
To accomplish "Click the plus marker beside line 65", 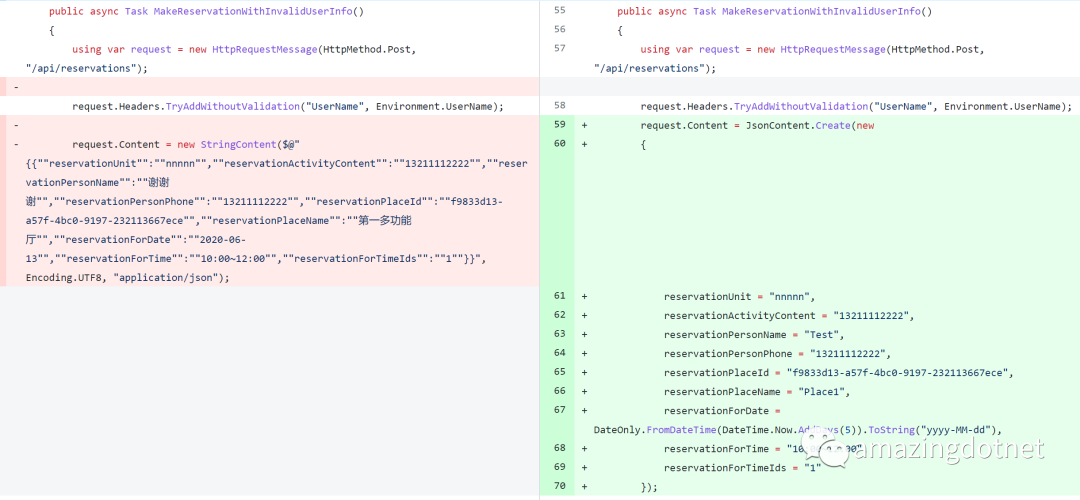I will tap(584, 373).
